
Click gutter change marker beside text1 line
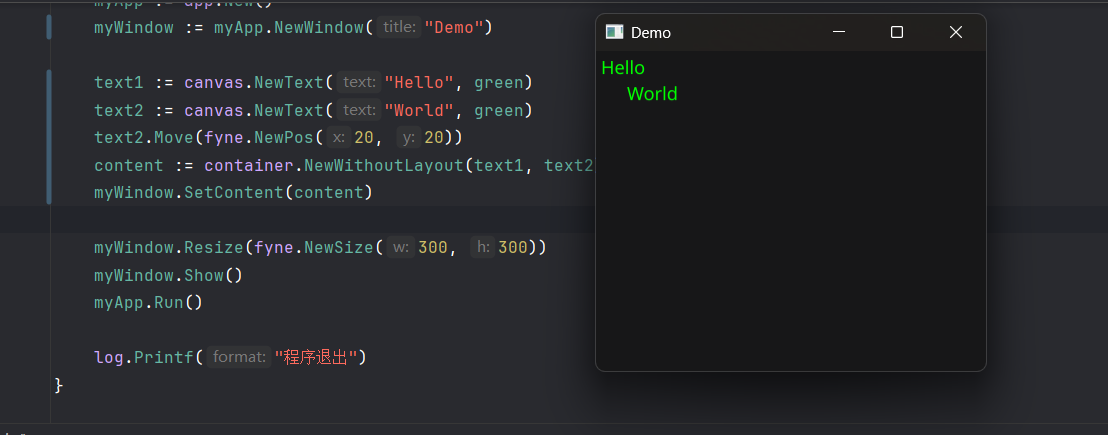tap(49, 83)
